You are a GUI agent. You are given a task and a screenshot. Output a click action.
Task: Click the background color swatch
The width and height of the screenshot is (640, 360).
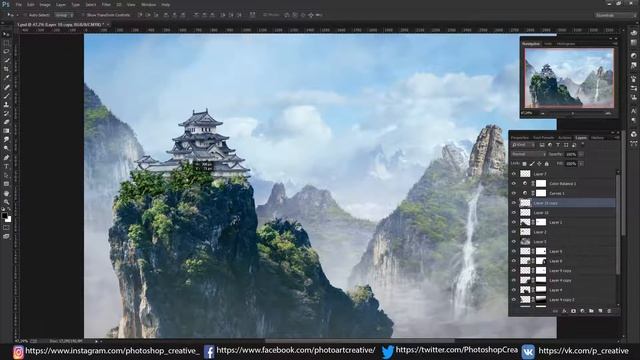[8, 219]
